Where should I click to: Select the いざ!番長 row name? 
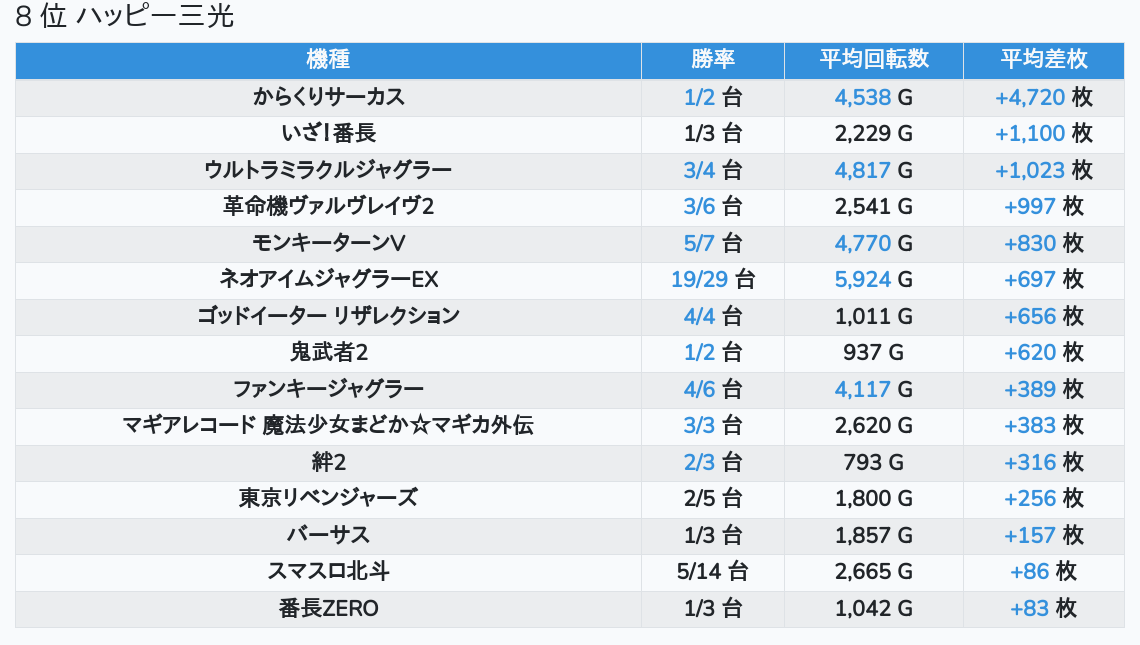328,133
